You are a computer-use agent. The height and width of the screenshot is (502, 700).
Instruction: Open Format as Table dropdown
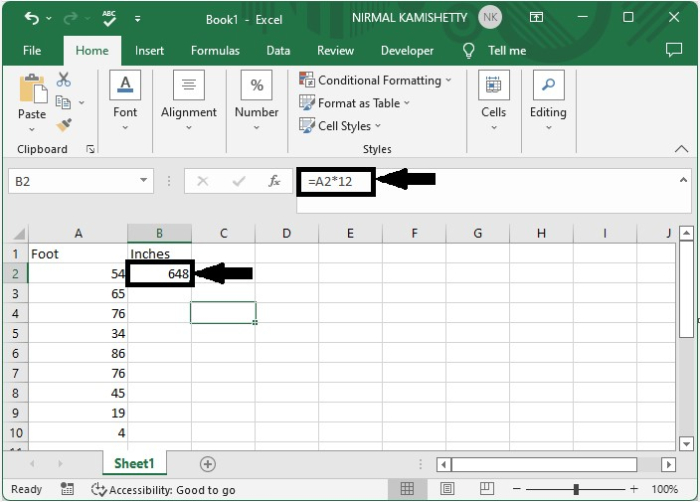(354, 103)
